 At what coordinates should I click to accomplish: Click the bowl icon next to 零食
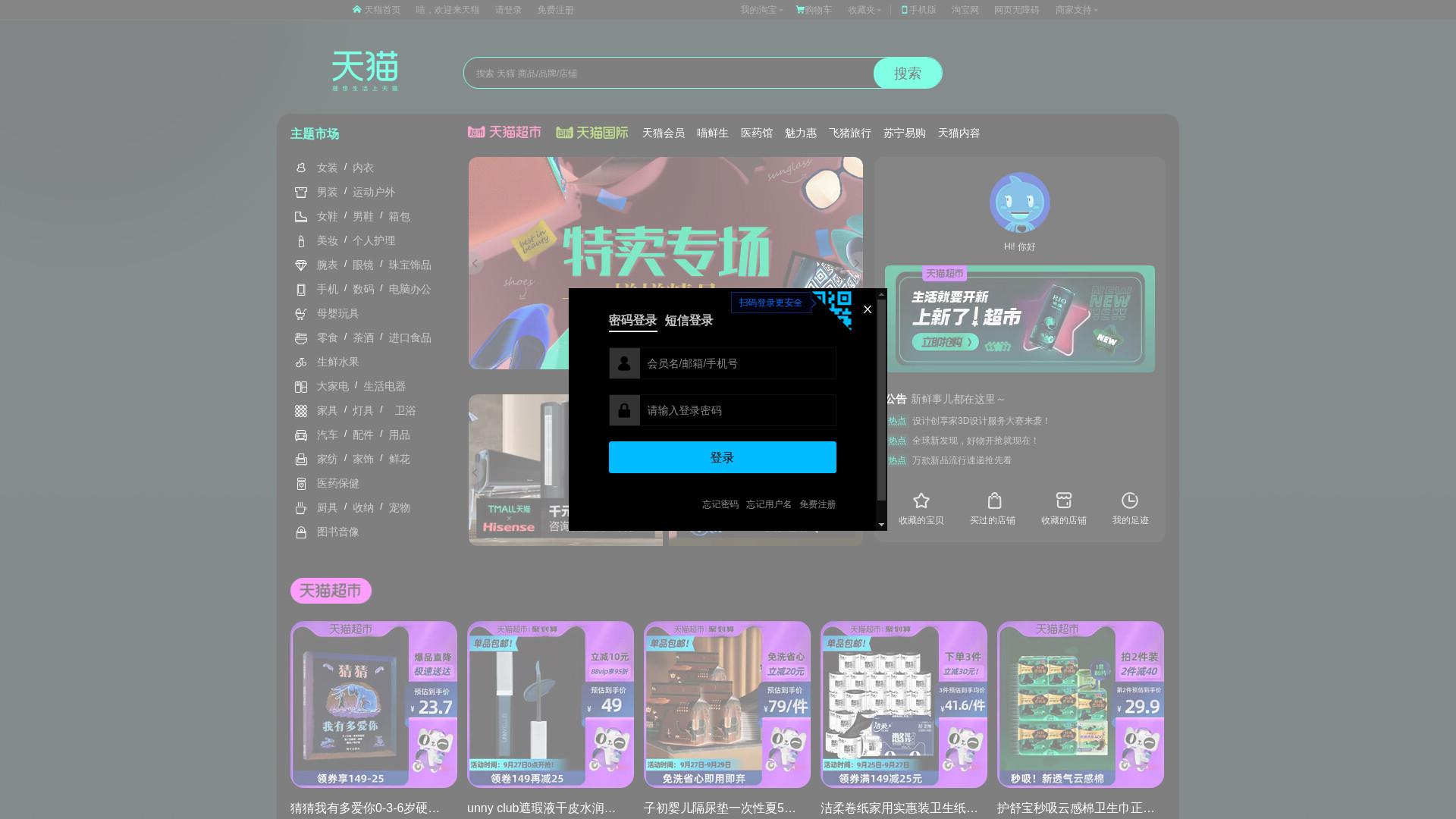[301, 338]
